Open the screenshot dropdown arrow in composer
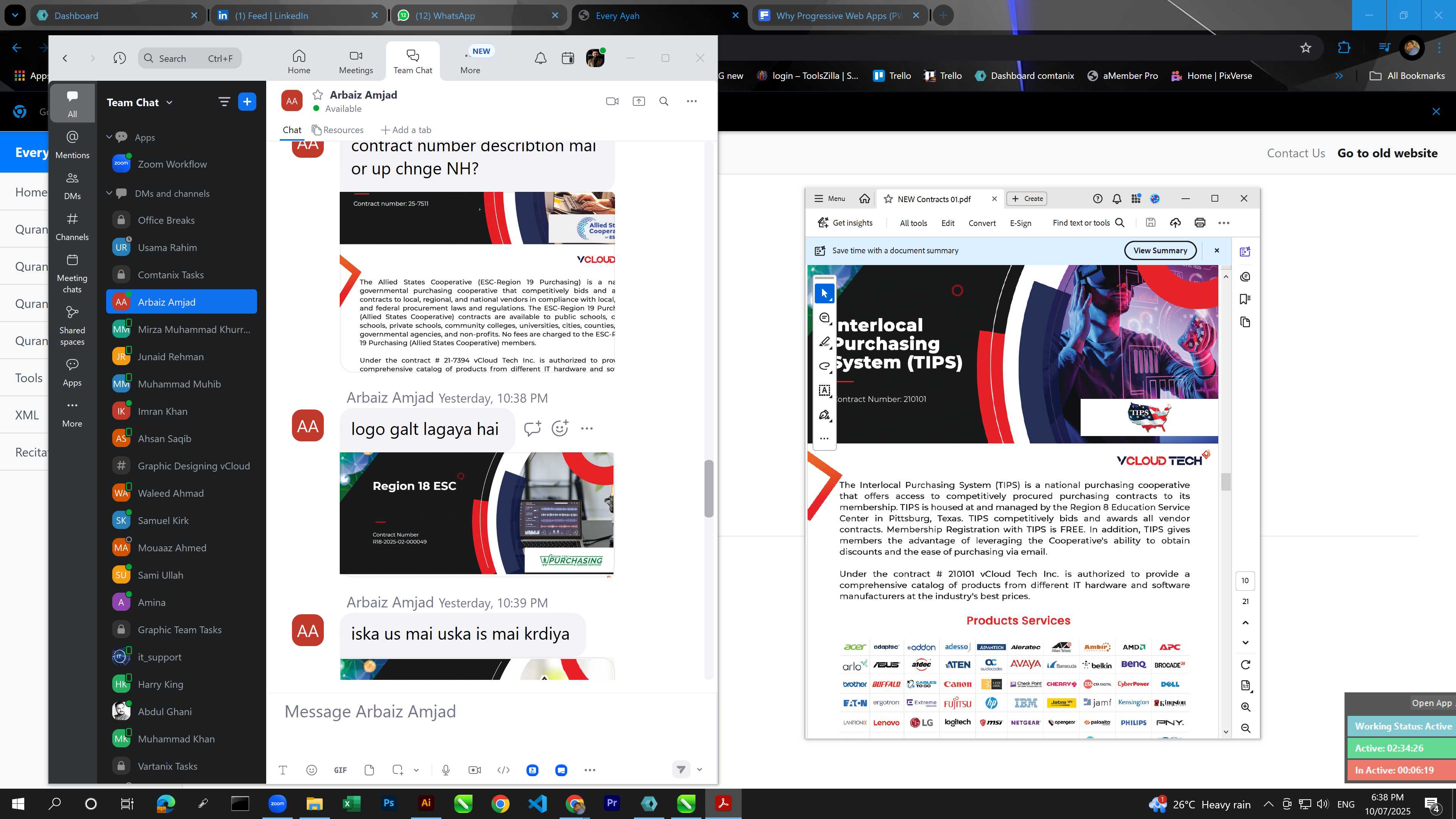The height and width of the screenshot is (819, 1456). click(416, 770)
